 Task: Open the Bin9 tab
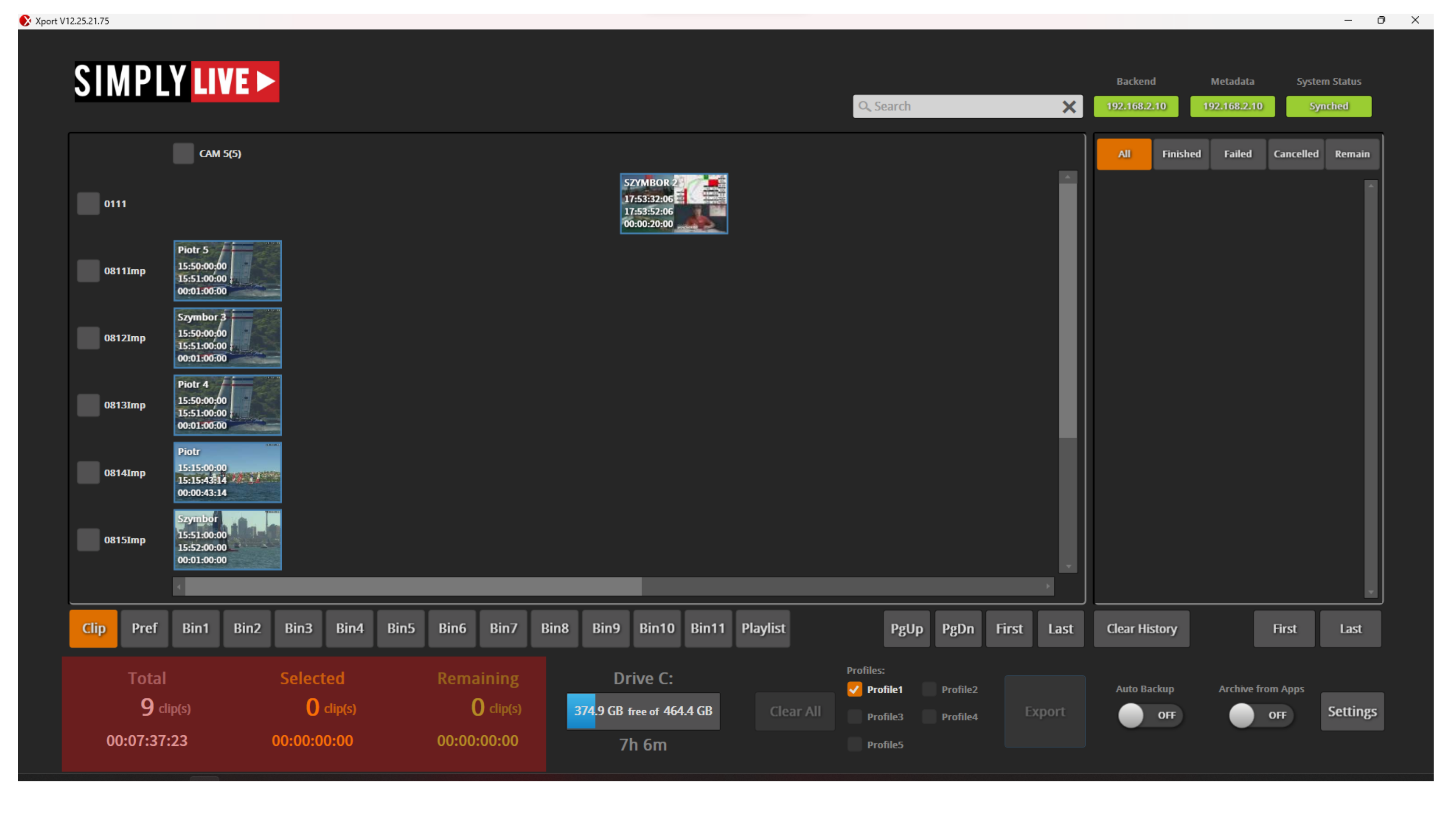606,628
